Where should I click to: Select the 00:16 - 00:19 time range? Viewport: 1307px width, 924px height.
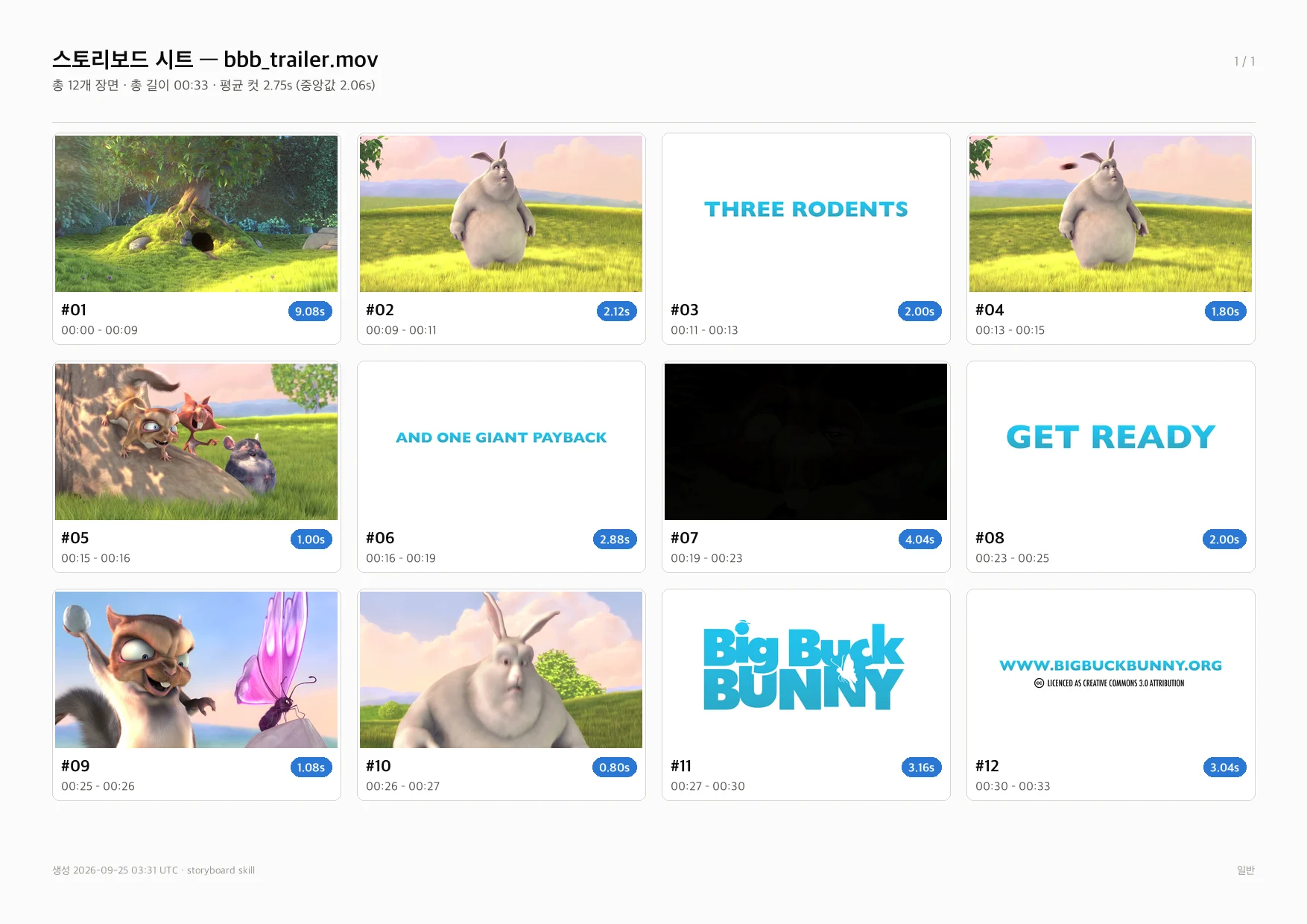(x=401, y=558)
